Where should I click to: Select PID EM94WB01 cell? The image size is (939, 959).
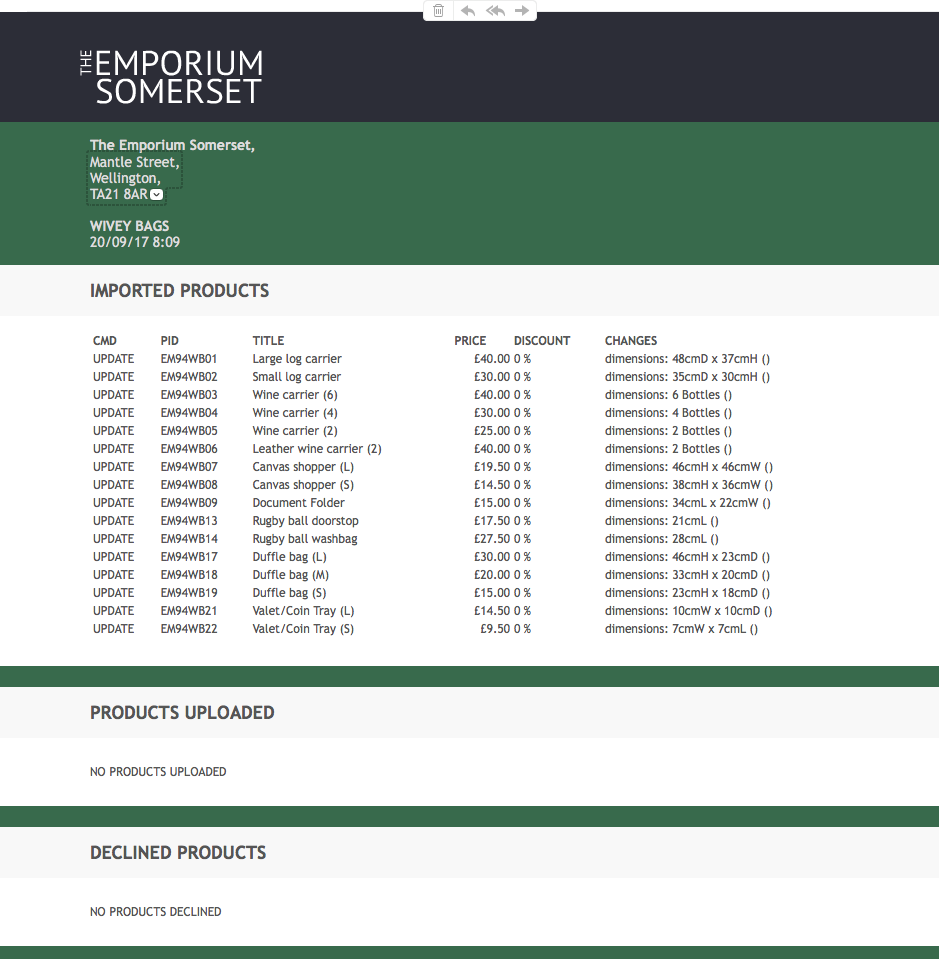tap(188, 359)
